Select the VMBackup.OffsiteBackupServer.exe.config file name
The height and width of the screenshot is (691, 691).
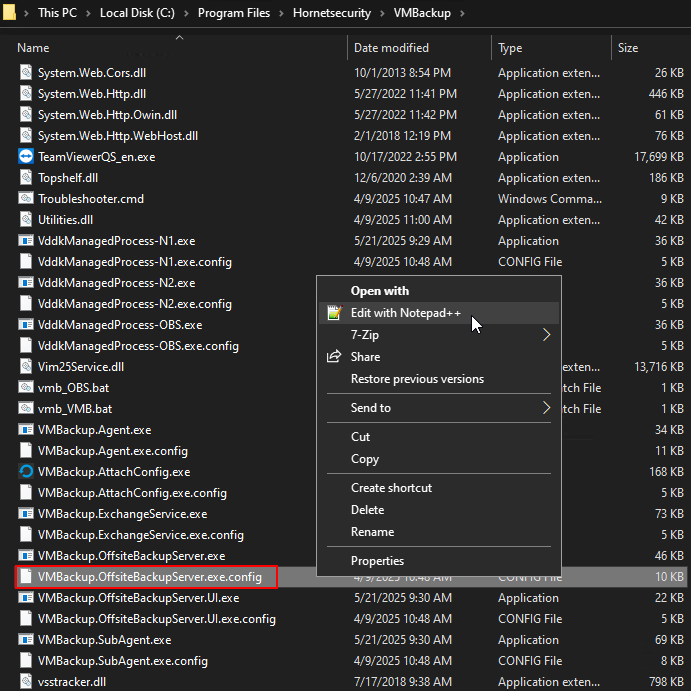149,577
